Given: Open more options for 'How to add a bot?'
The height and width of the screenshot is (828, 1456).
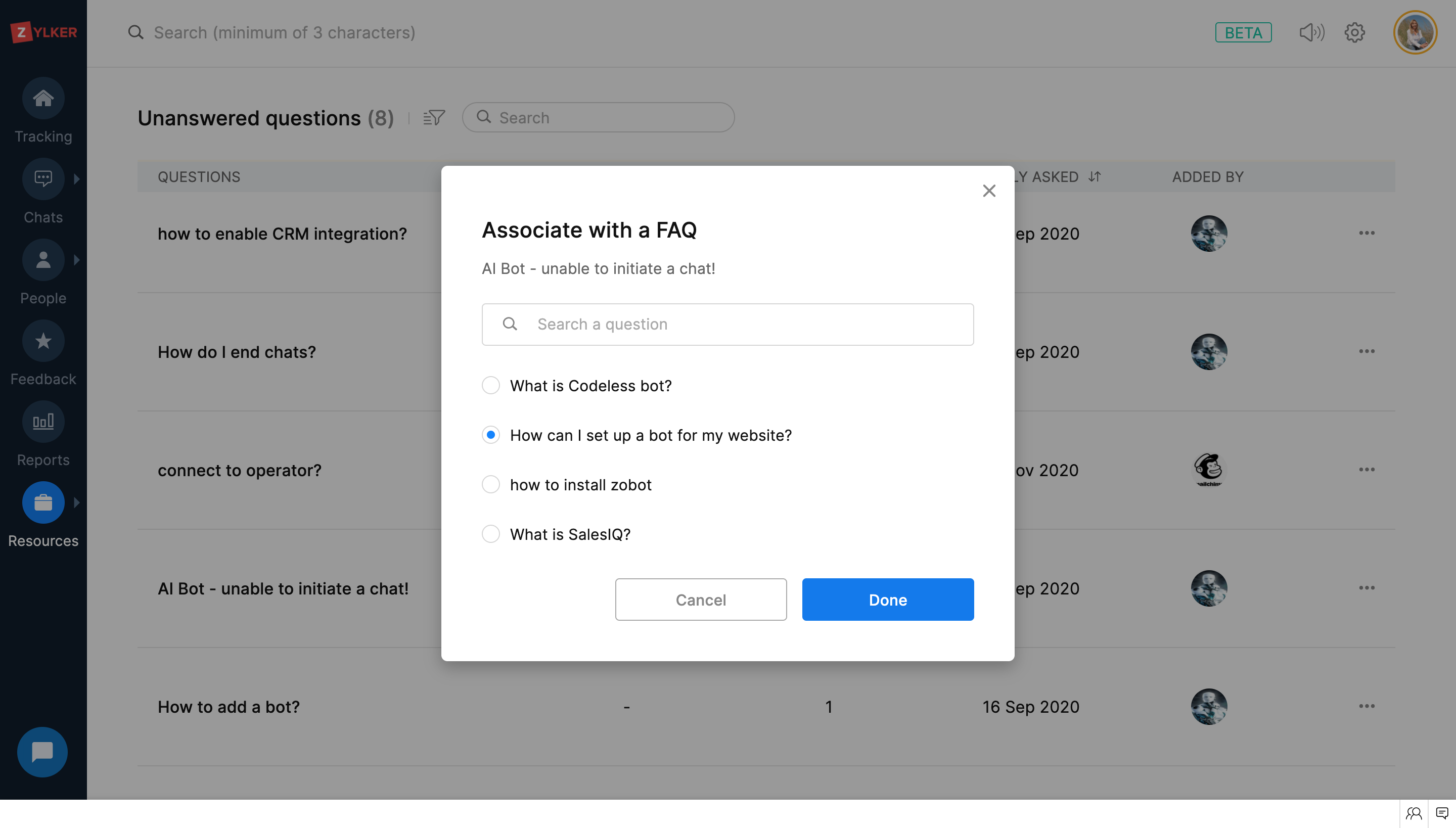Looking at the screenshot, I should pyautogui.click(x=1367, y=706).
